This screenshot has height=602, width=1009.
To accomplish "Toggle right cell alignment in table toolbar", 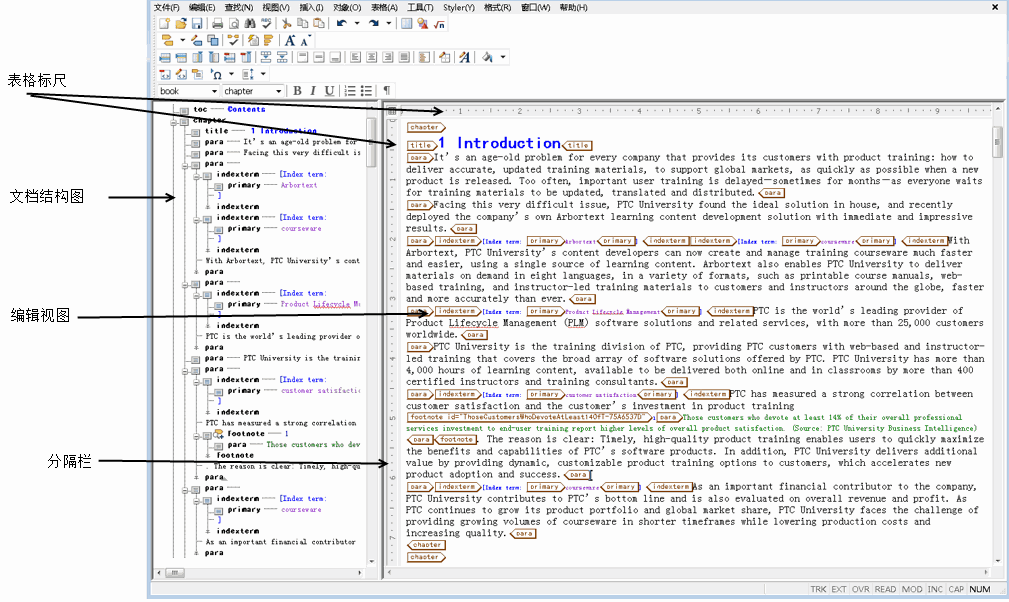I will tap(387, 57).
